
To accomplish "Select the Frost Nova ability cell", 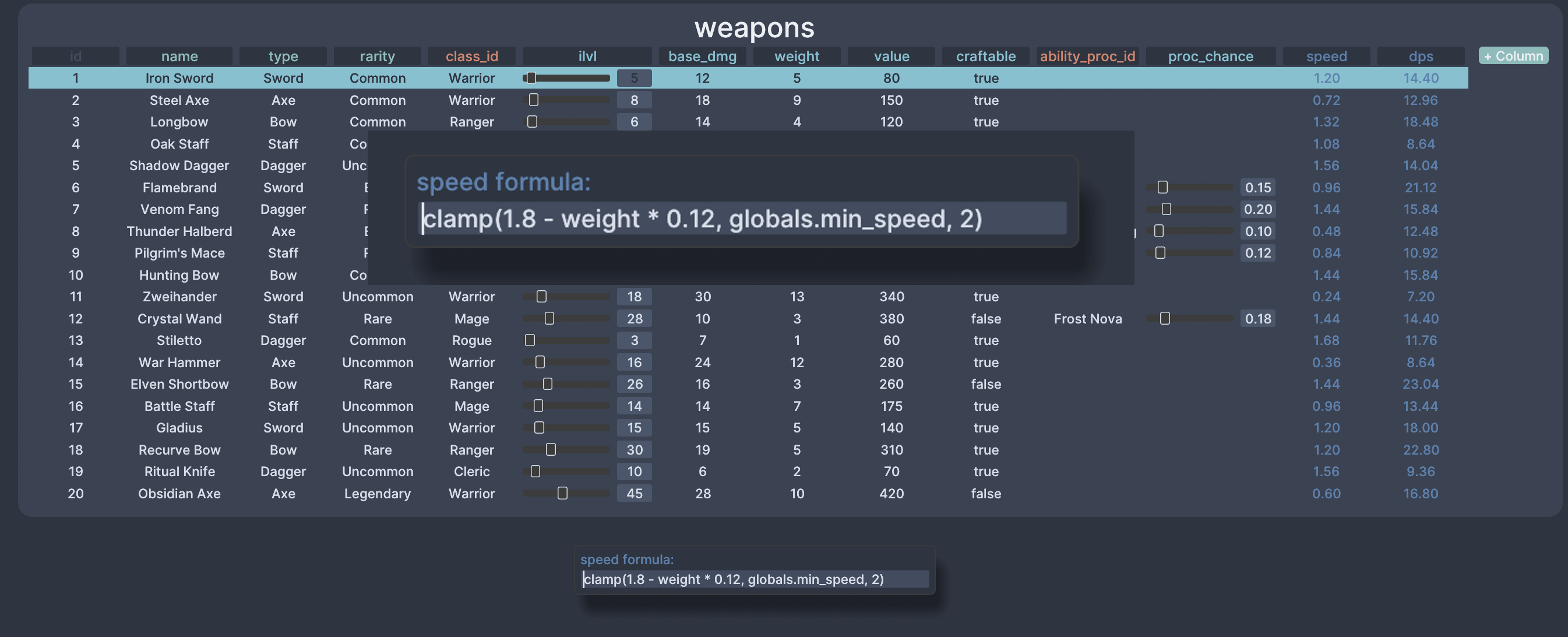I will pyautogui.click(x=1088, y=318).
